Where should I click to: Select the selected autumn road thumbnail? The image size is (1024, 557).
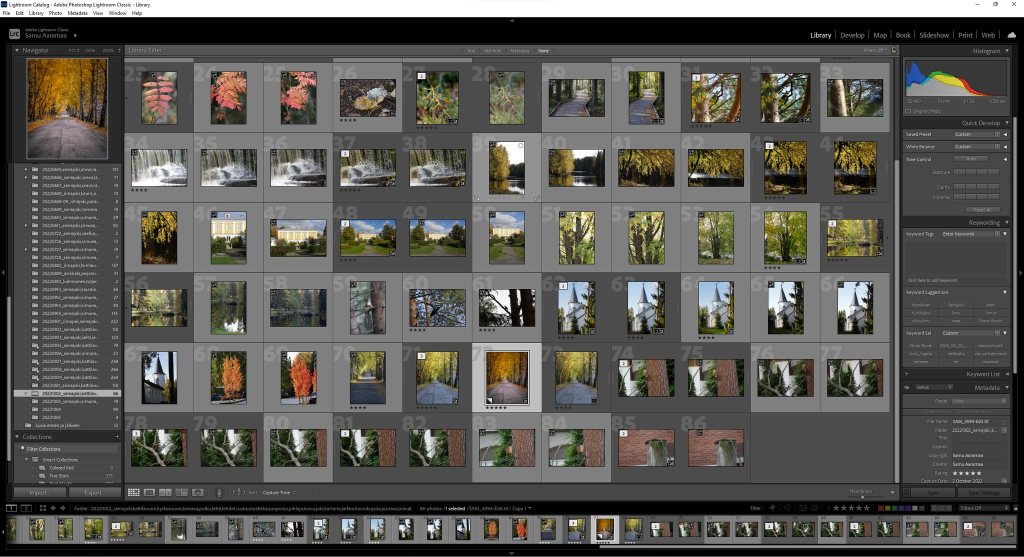[506, 377]
